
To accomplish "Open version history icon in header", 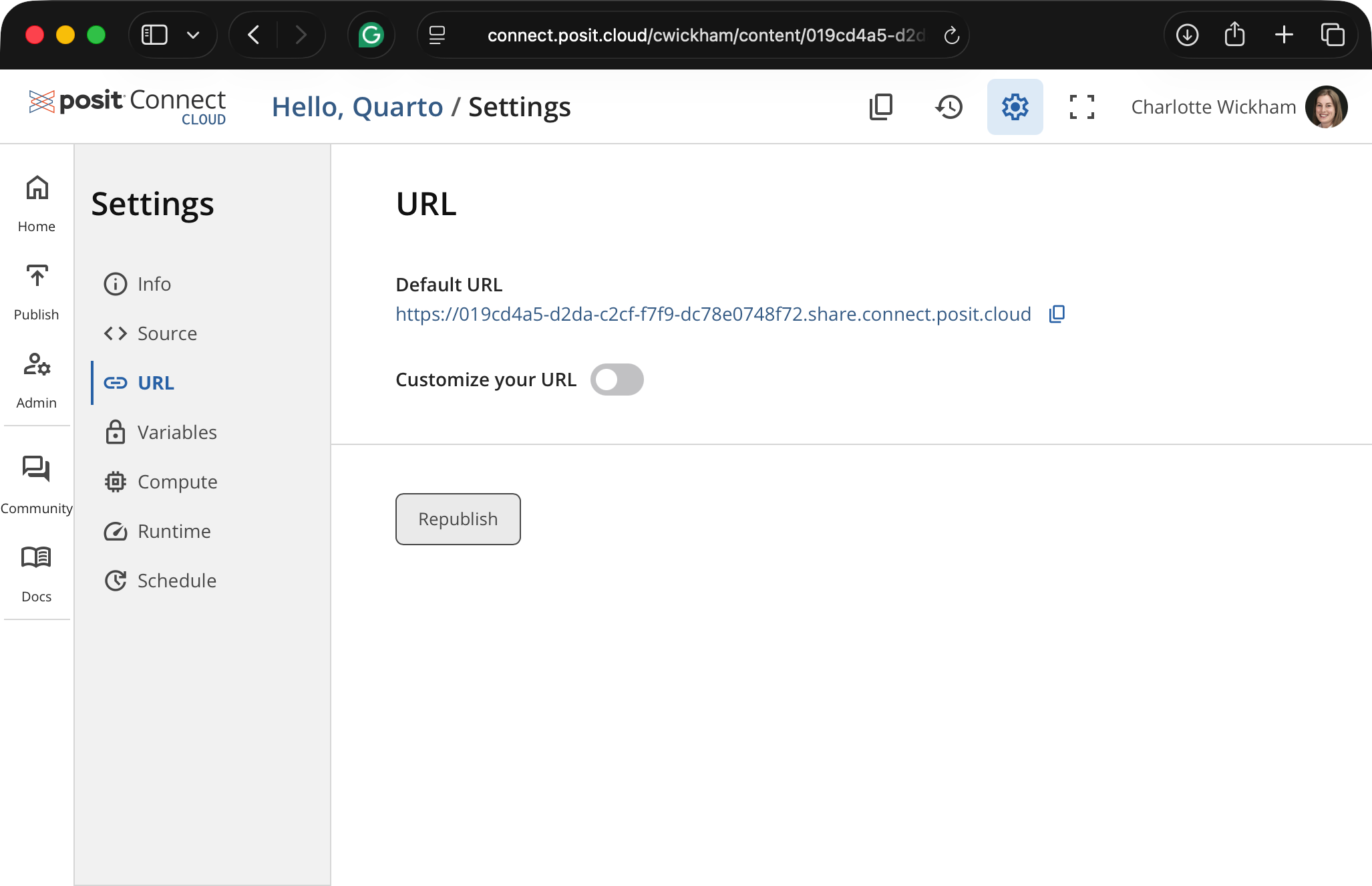I will pyautogui.click(x=949, y=106).
